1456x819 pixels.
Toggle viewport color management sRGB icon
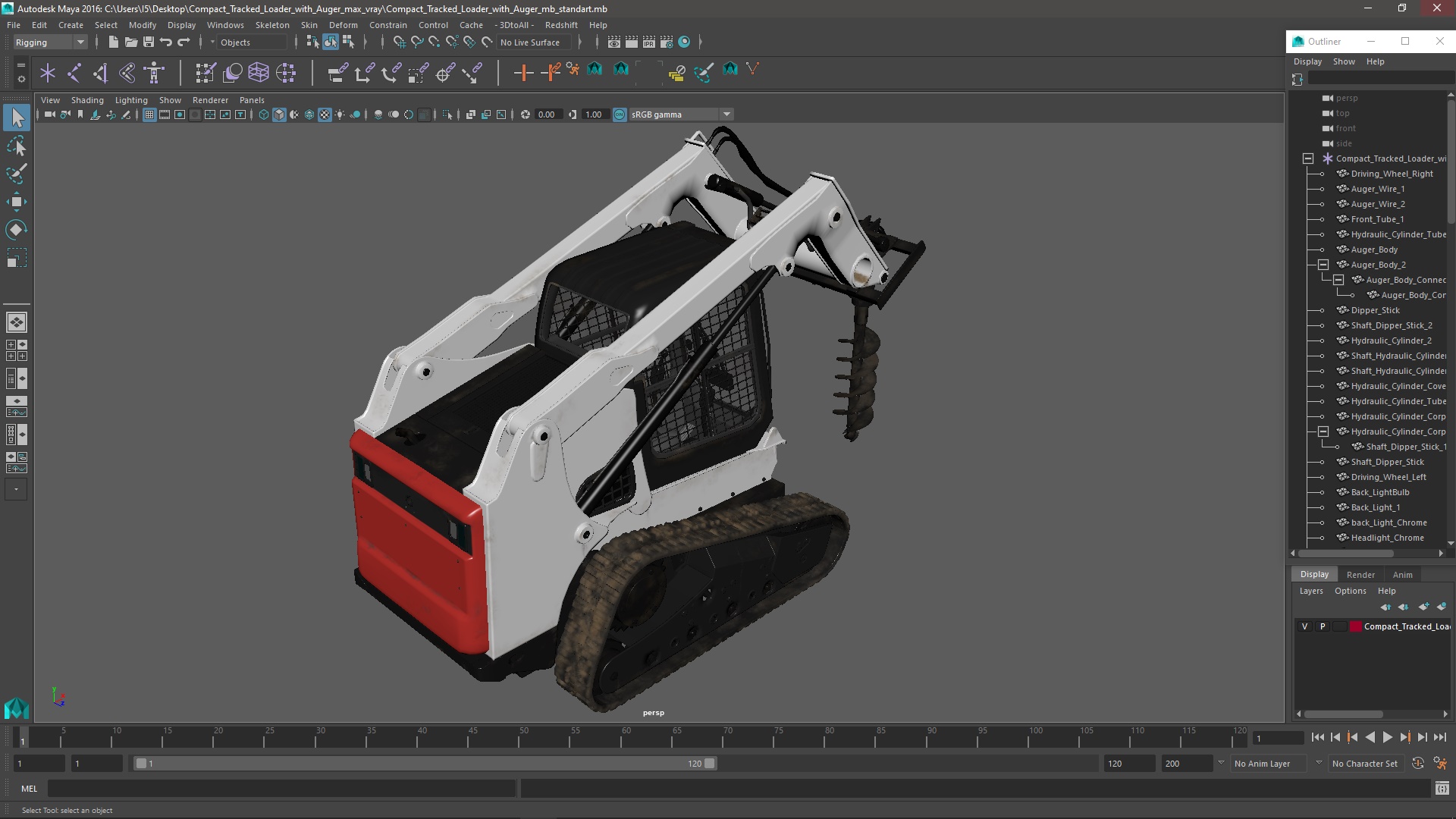coord(620,115)
